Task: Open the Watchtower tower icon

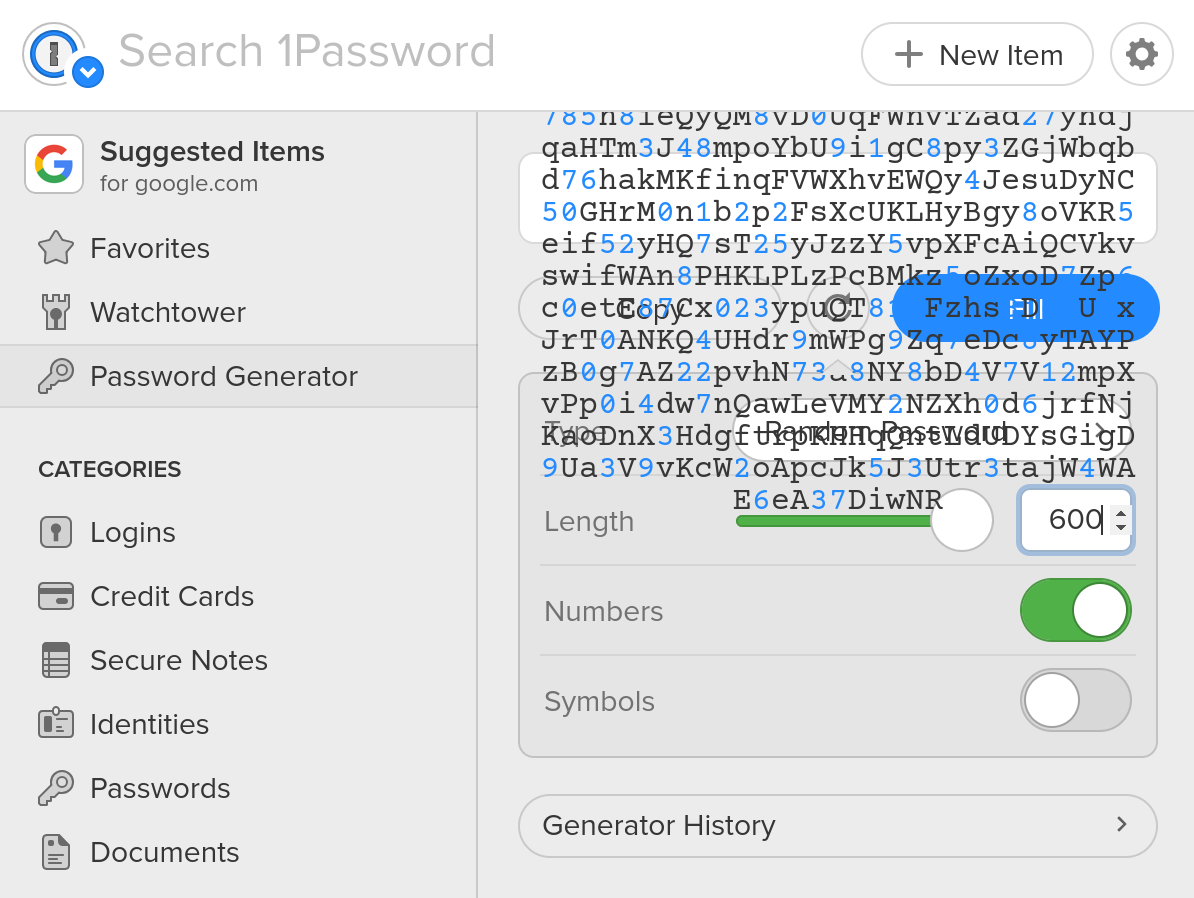Action: [x=56, y=312]
